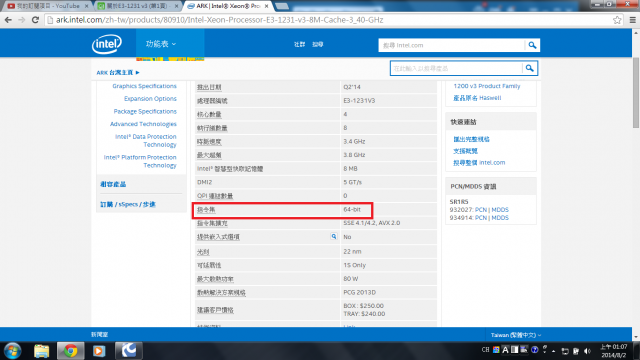This screenshot has width=640, height=360.
Task: Open crescent moon app on taskbar
Action: pos(129,351)
